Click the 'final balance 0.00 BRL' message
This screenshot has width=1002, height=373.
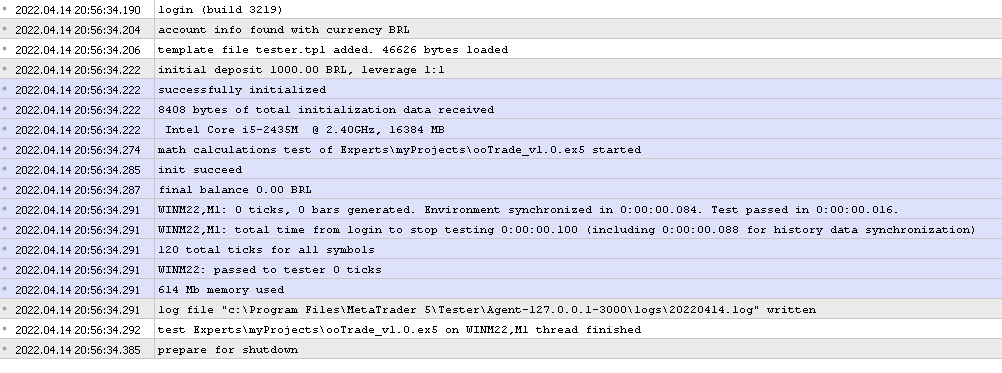(235, 190)
